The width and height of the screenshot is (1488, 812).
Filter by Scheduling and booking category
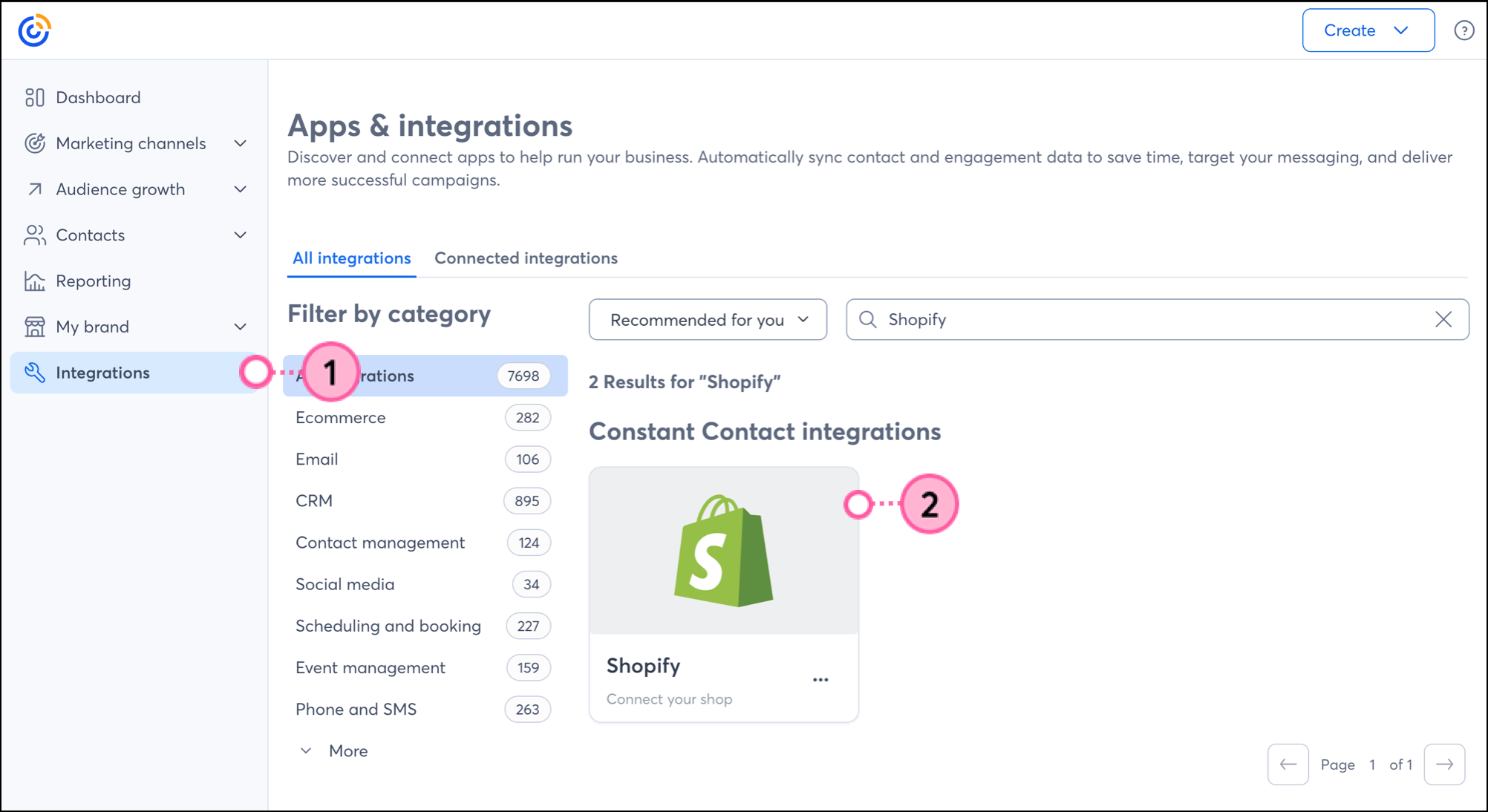pyautogui.click(x=425, y=626)
